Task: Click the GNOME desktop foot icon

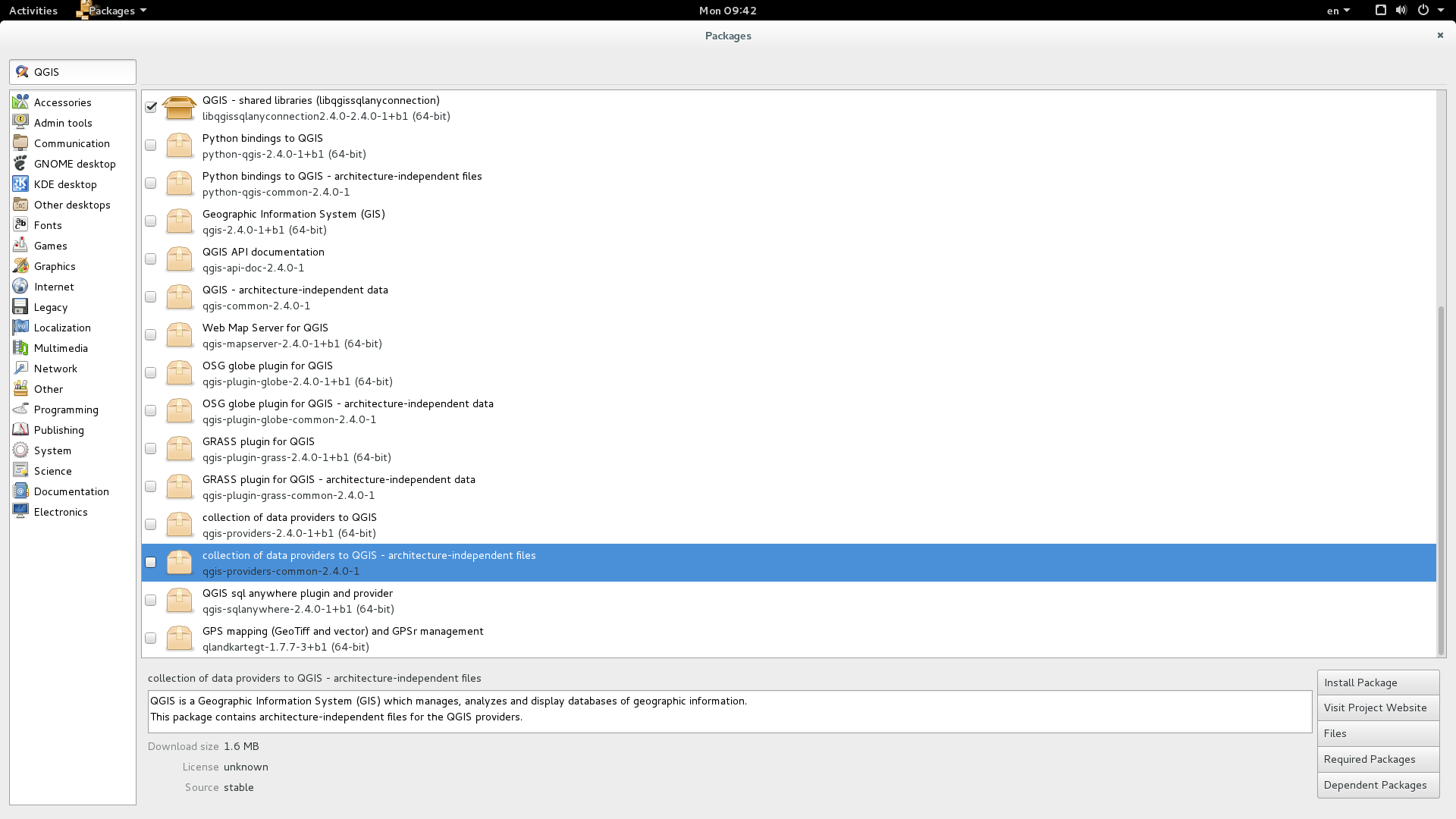Action: click(20, 163)
